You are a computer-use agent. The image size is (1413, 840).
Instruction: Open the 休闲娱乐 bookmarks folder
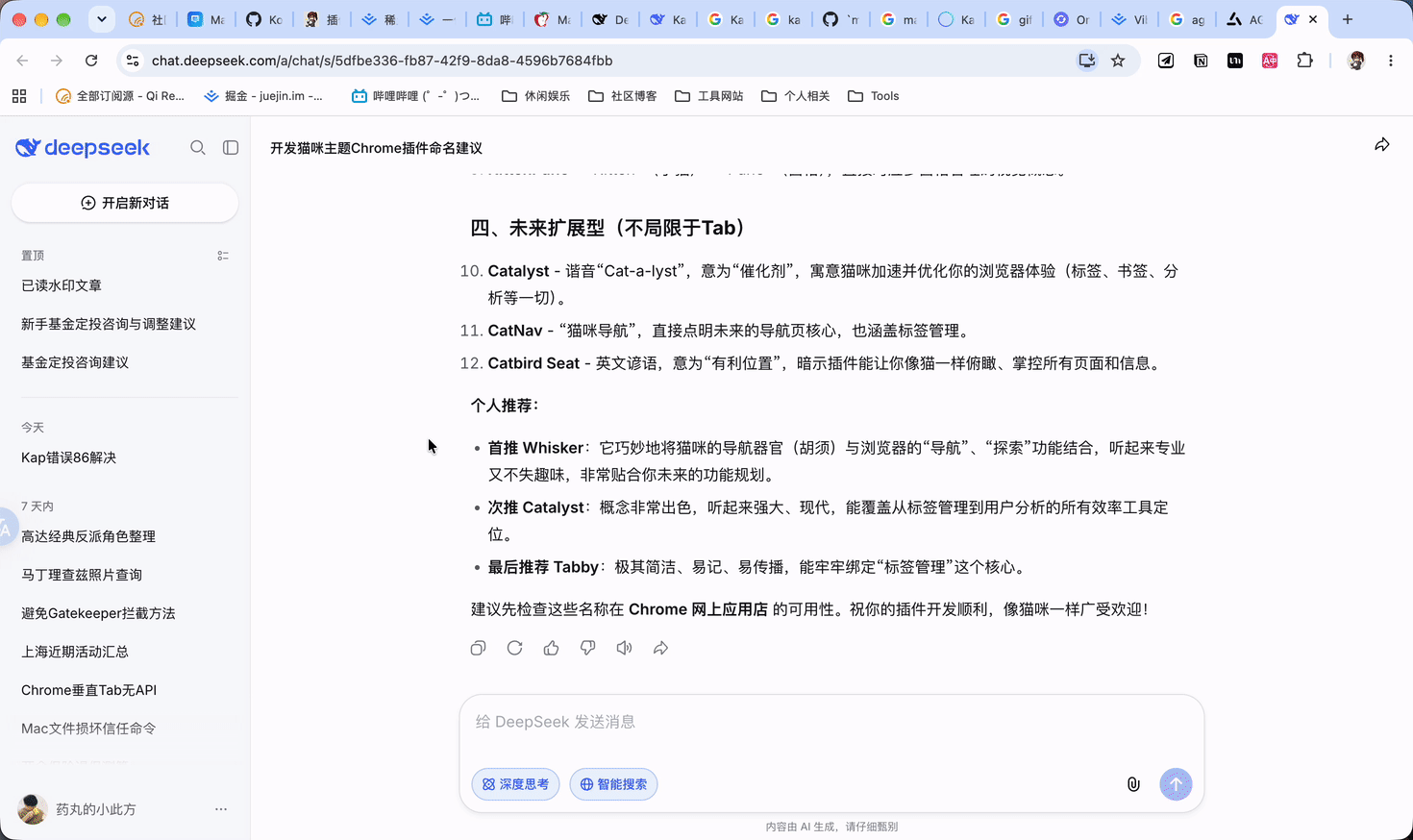[x=536, y=96]
